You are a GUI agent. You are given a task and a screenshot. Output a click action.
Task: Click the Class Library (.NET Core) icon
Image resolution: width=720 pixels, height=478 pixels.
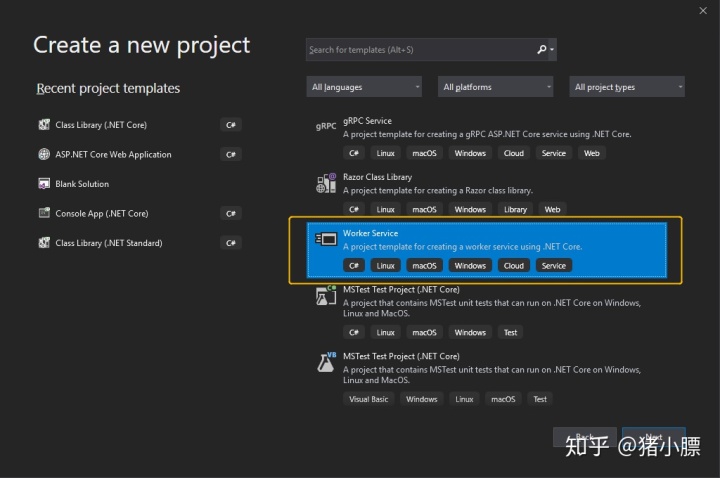coord(44,124)
